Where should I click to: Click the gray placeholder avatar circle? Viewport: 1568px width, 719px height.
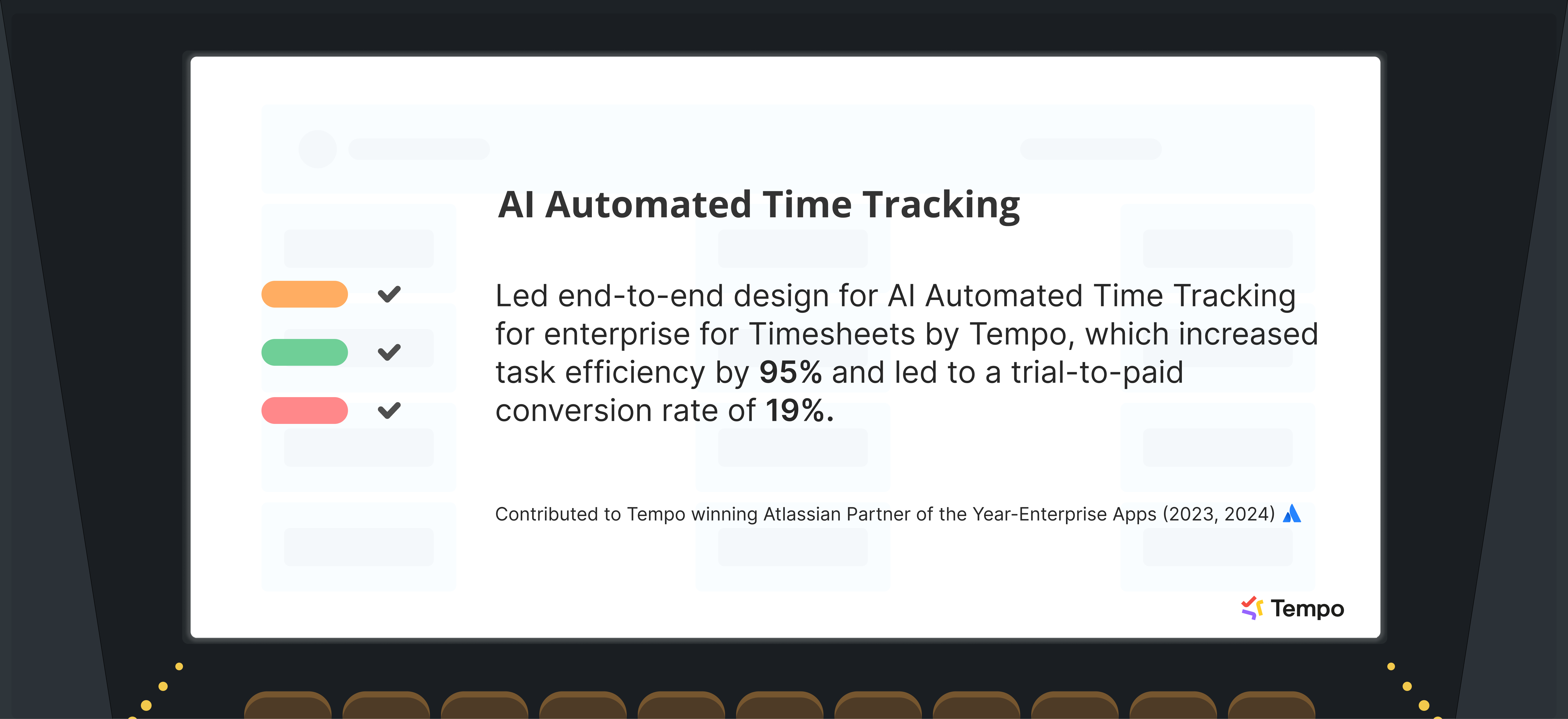(x=317, y=149)
